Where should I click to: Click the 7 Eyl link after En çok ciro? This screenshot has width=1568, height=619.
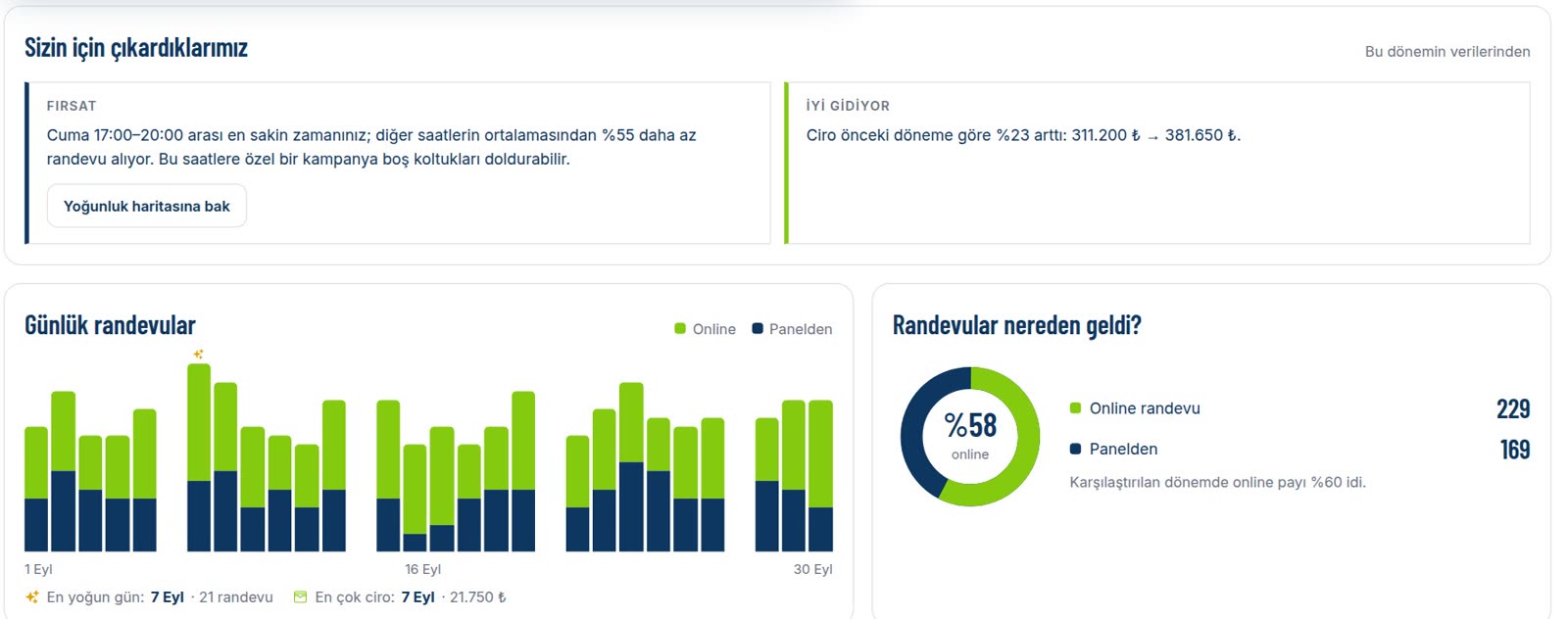pyautogui.click(x=417, y=596)
